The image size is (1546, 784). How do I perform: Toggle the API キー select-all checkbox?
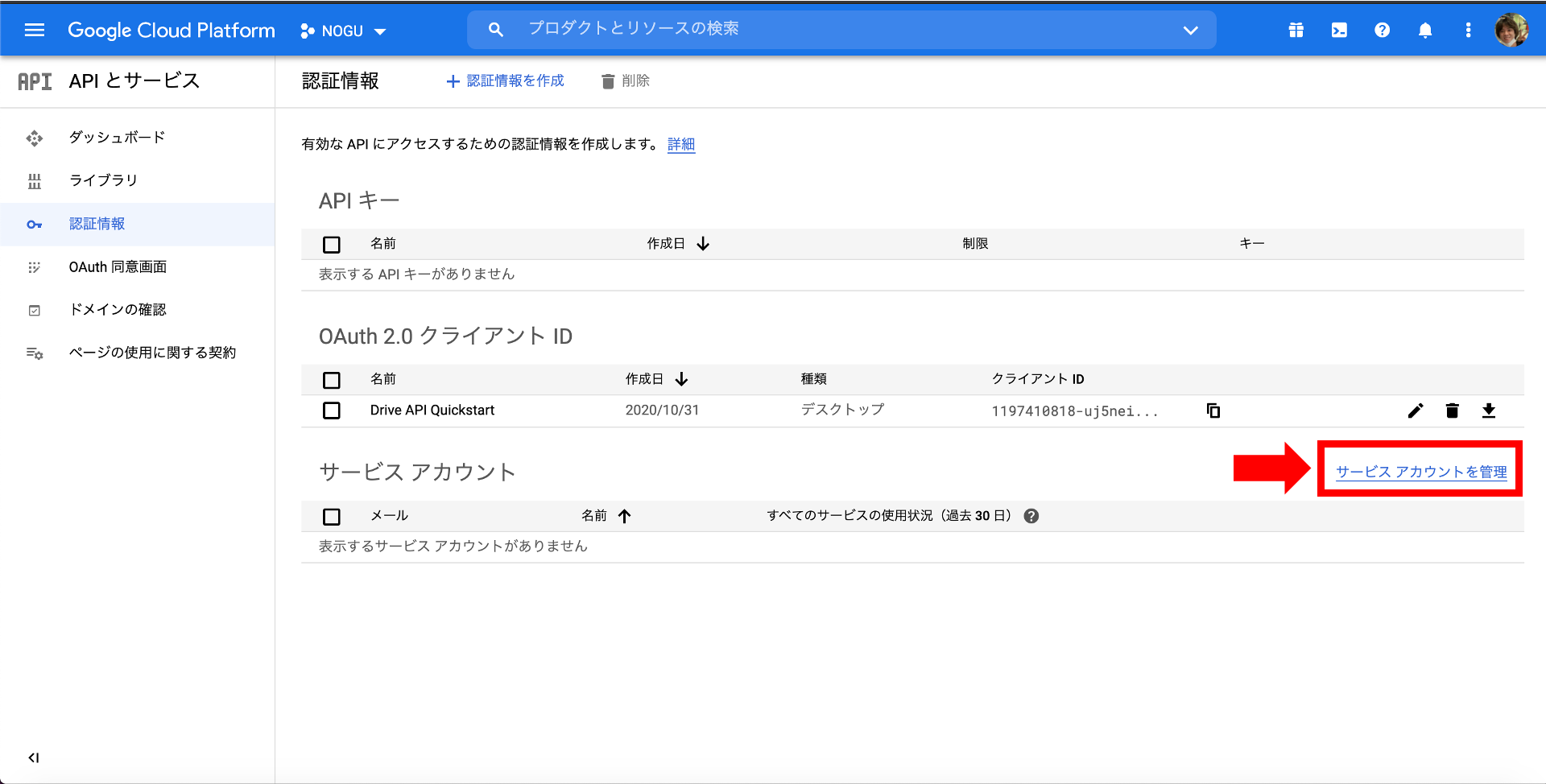coord(332,245)
